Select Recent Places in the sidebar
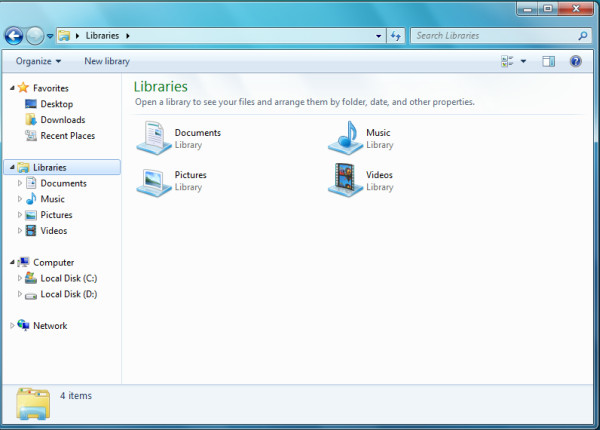Image resolution: width=600 pixels, height=430 pixels. (67, 136)
